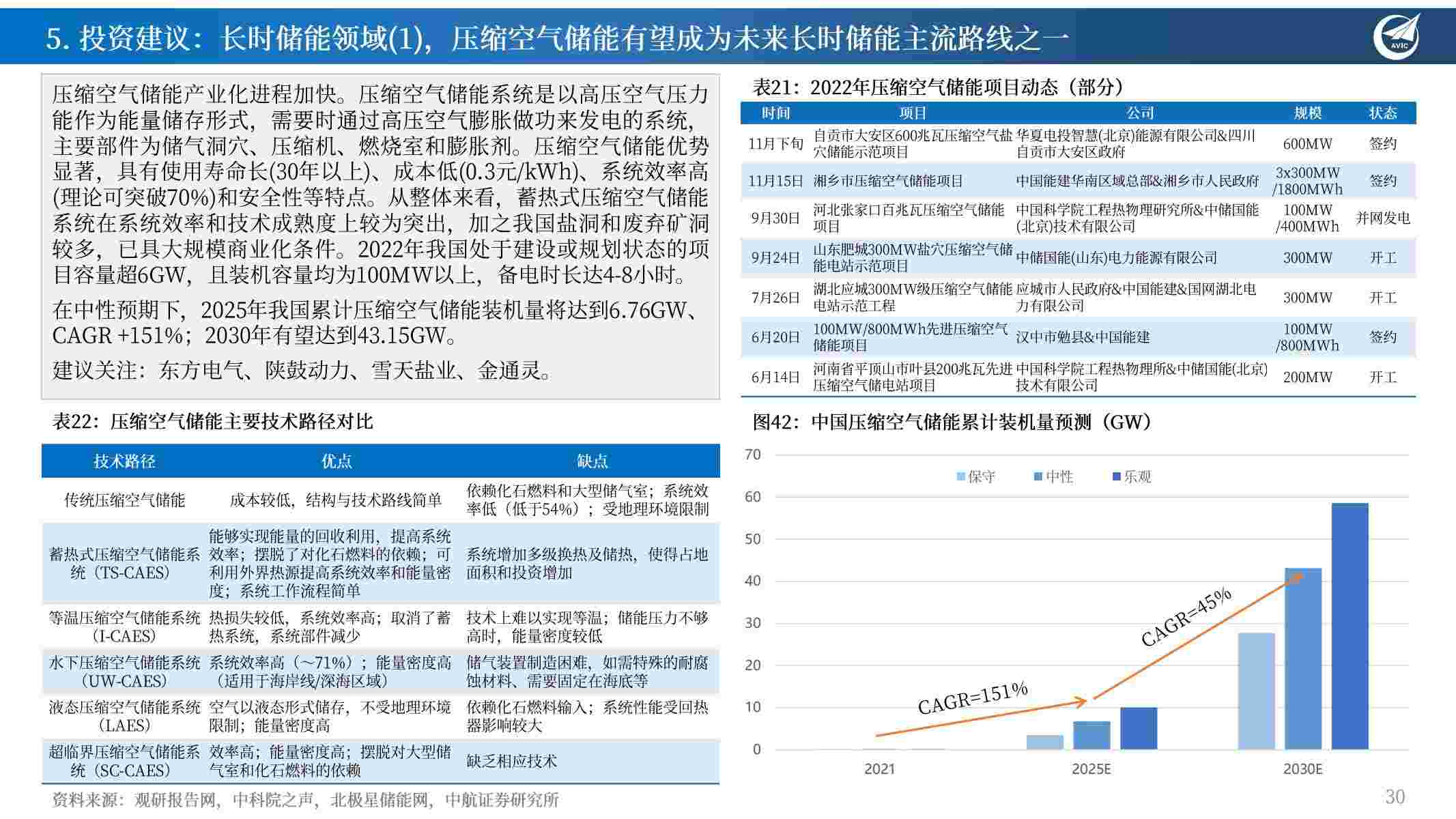Select the slide title about 长时储能领域(1)
Image resolution: width=1456 pixels, height=819 pixels.
click(557, 38)
